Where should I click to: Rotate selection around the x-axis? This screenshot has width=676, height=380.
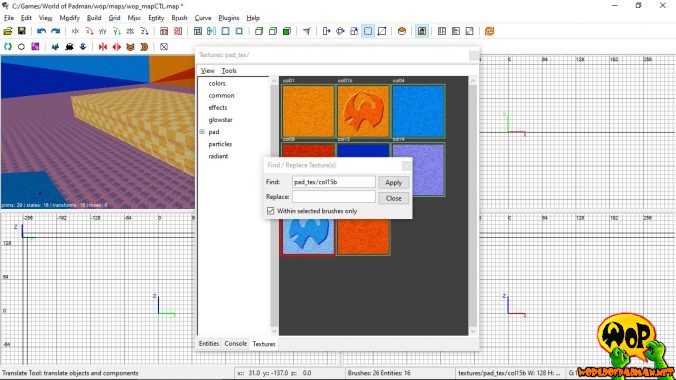[89, 31]
